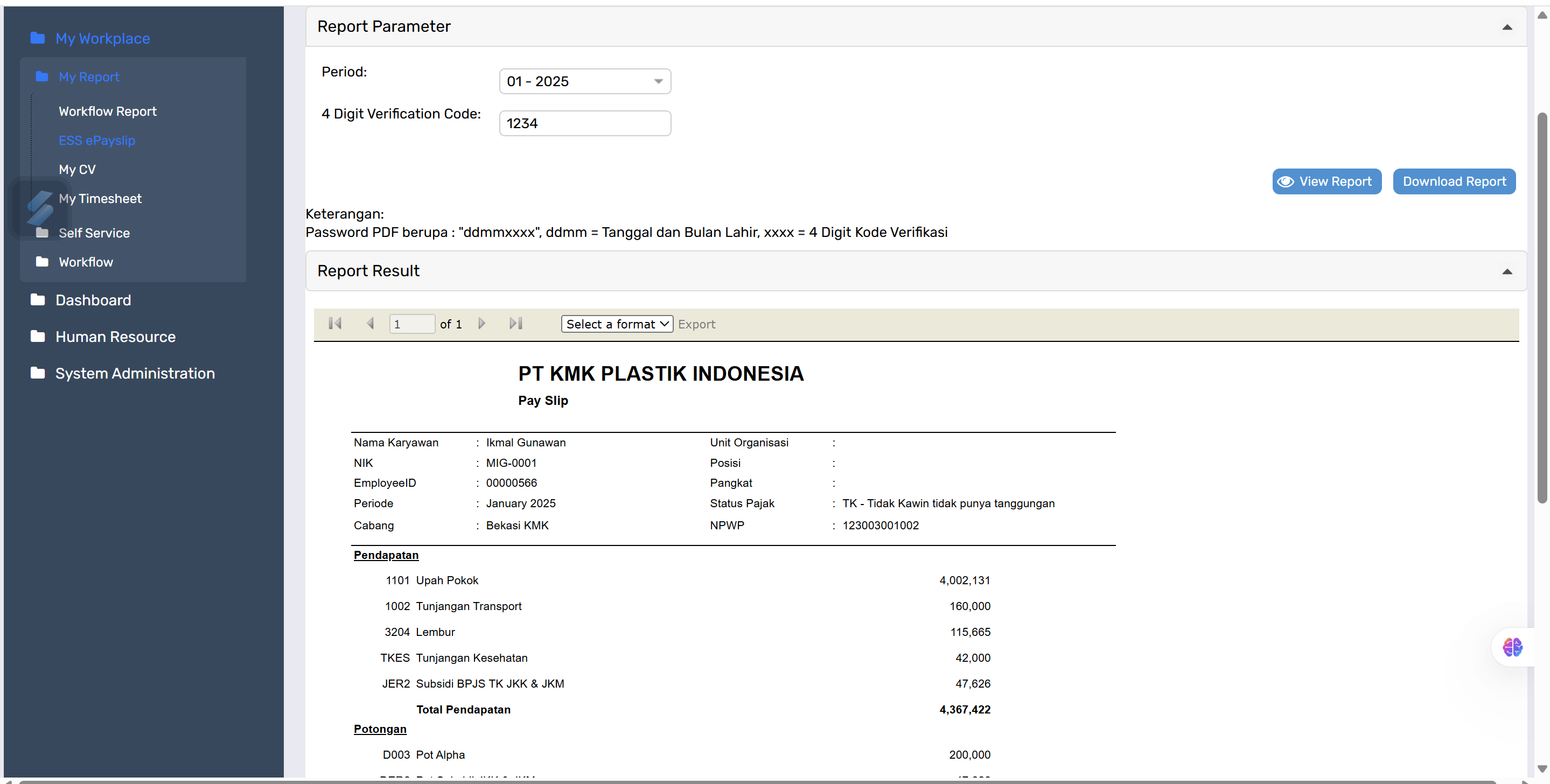The height and width of the screenshot is (784, 1550).
Task: Click the Pendapatan heading
Action: pyautogui.click(x=386, y=555)
